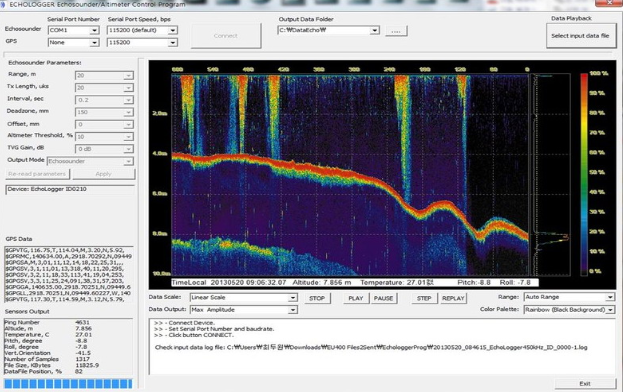Click the Device: EchoLogger ID0210 field
This screenshot has height=392, width=624.
[x=70, y=189]
